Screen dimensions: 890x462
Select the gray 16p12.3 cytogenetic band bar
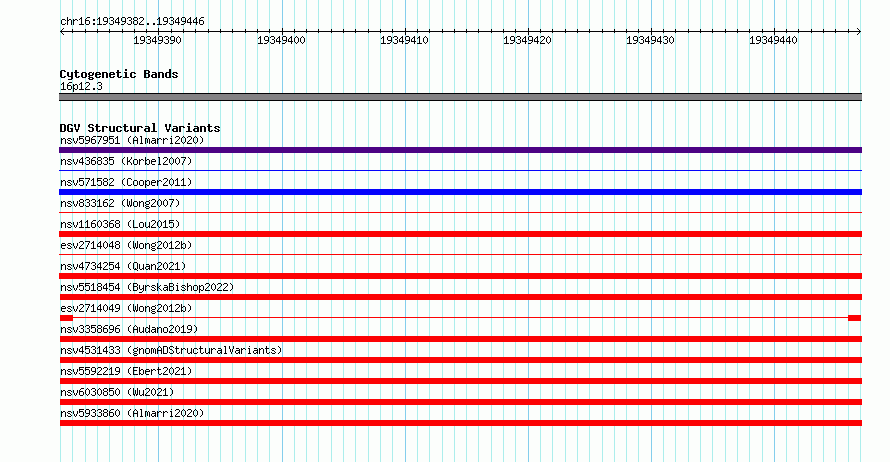[460, 97]
